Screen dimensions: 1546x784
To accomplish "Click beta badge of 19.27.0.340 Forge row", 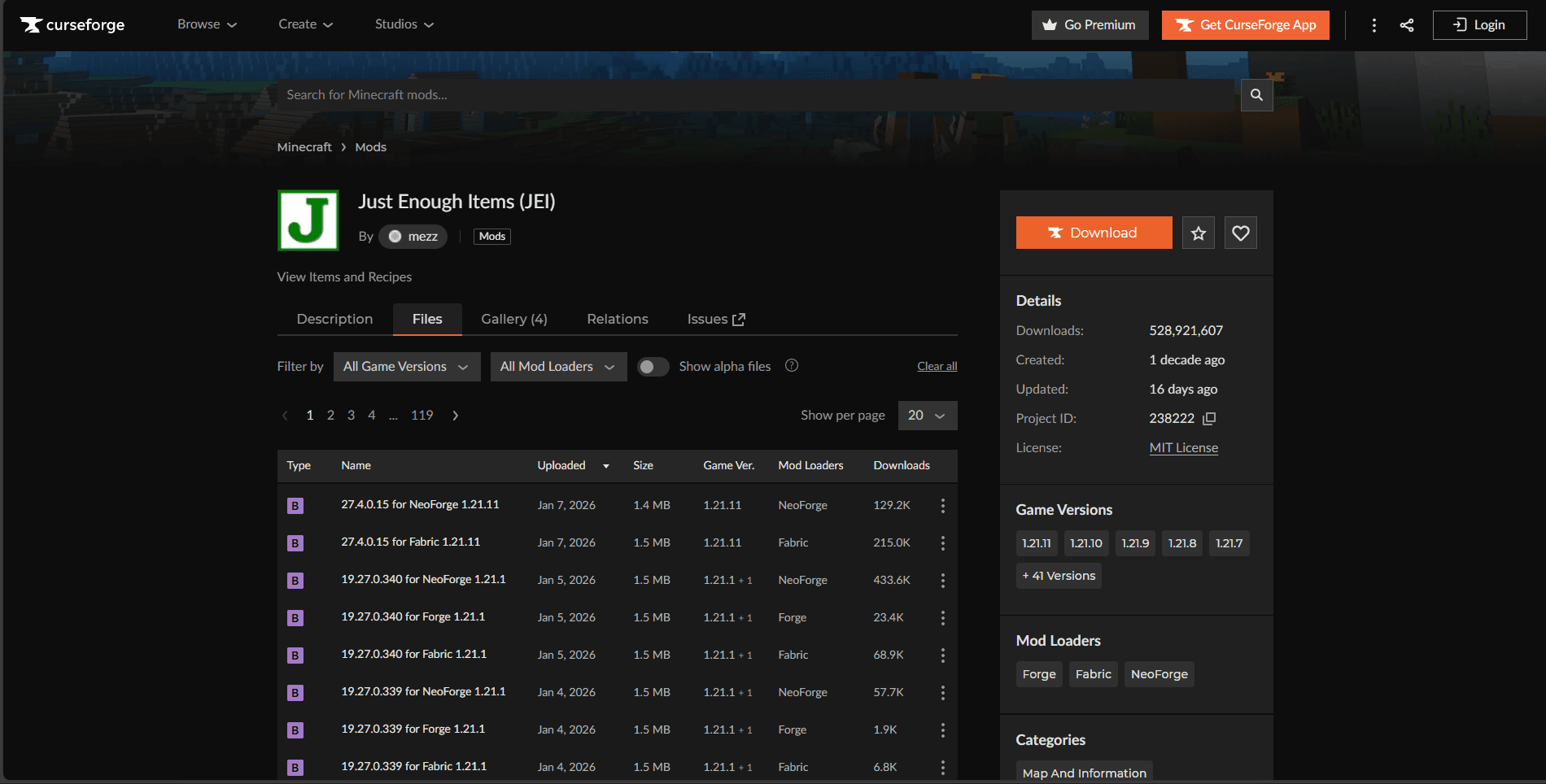I will pyautogui.click(x=295, y=618).
